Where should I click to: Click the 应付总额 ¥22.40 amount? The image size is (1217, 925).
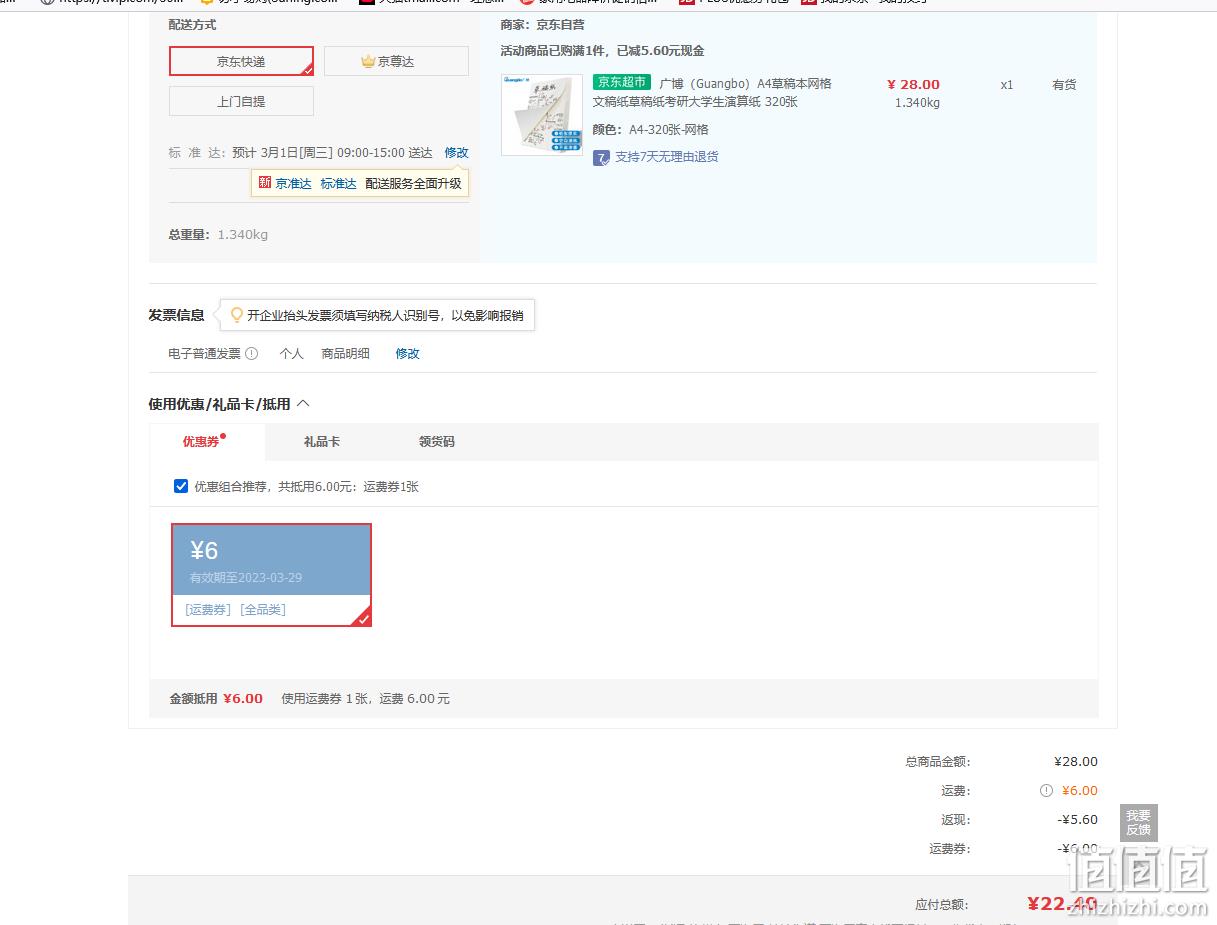1062,904
